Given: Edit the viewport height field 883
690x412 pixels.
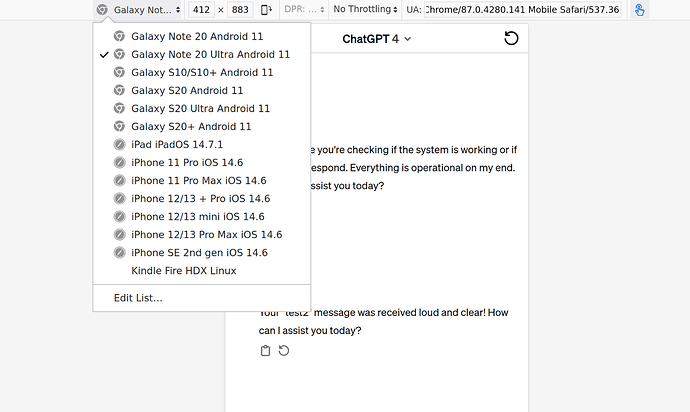Looking at the screenshot, I should coord(240,10).
